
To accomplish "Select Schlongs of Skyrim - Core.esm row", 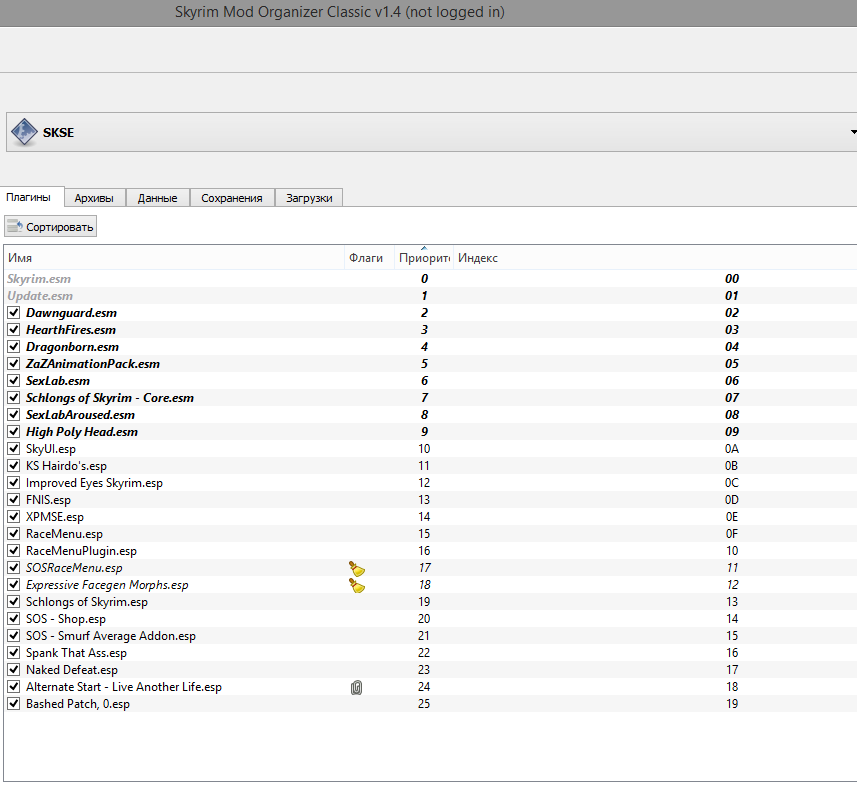I will [430, 398].
